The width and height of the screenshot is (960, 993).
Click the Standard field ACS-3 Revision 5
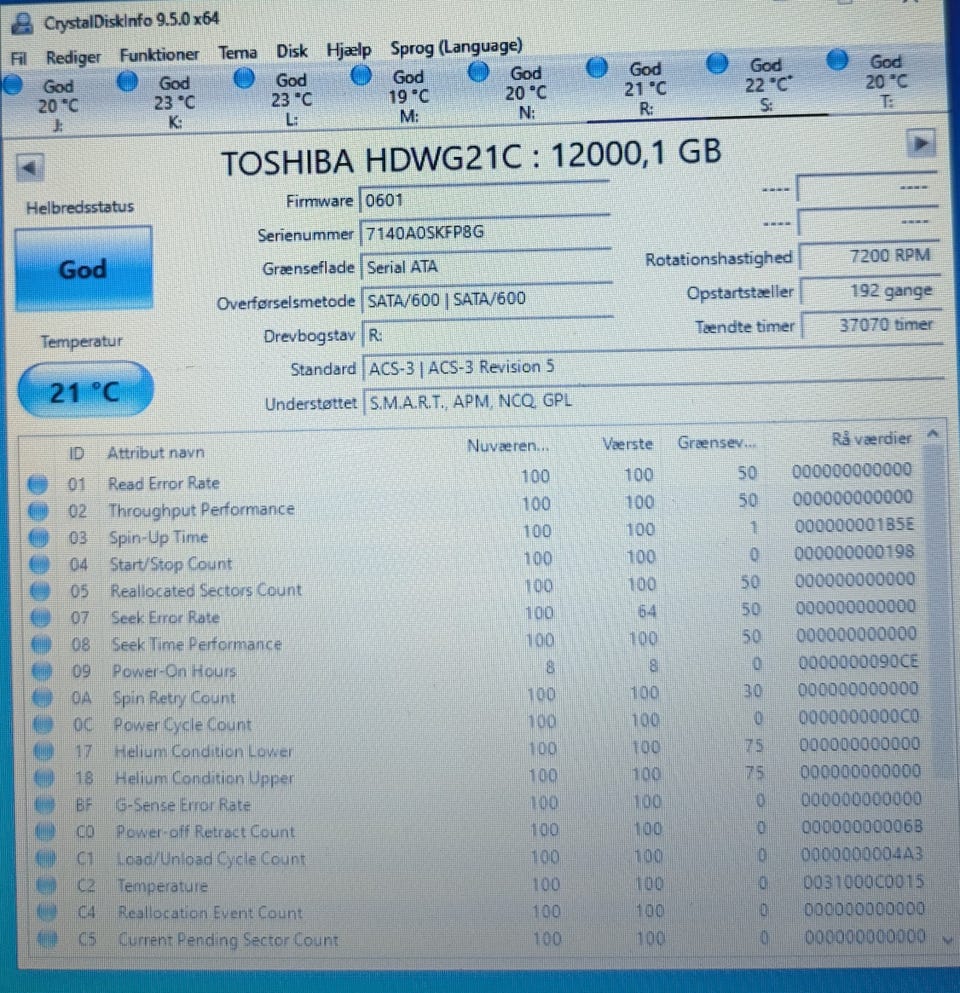(652, 364)
